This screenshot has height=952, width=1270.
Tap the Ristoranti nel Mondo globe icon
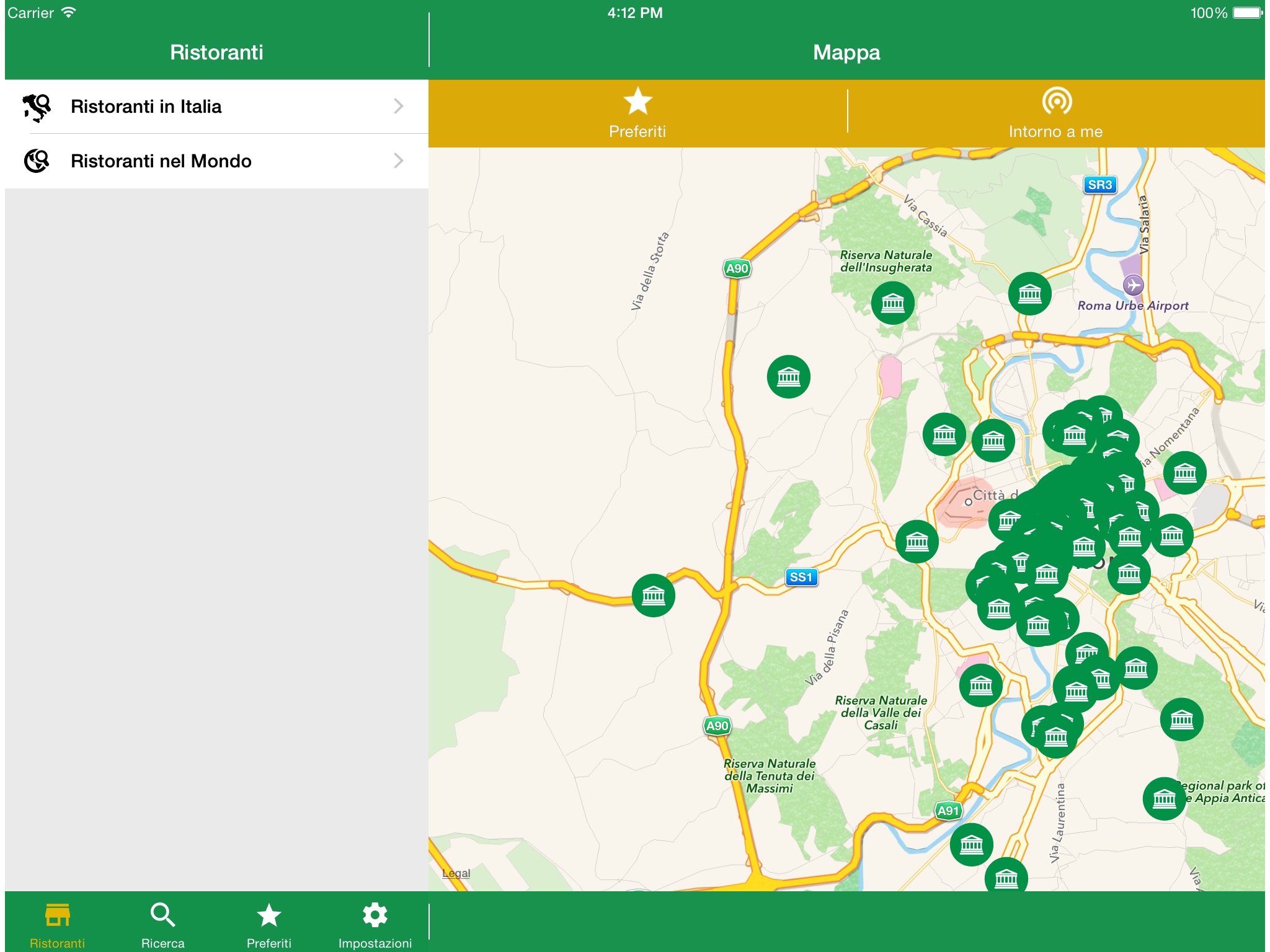[37, 161]
